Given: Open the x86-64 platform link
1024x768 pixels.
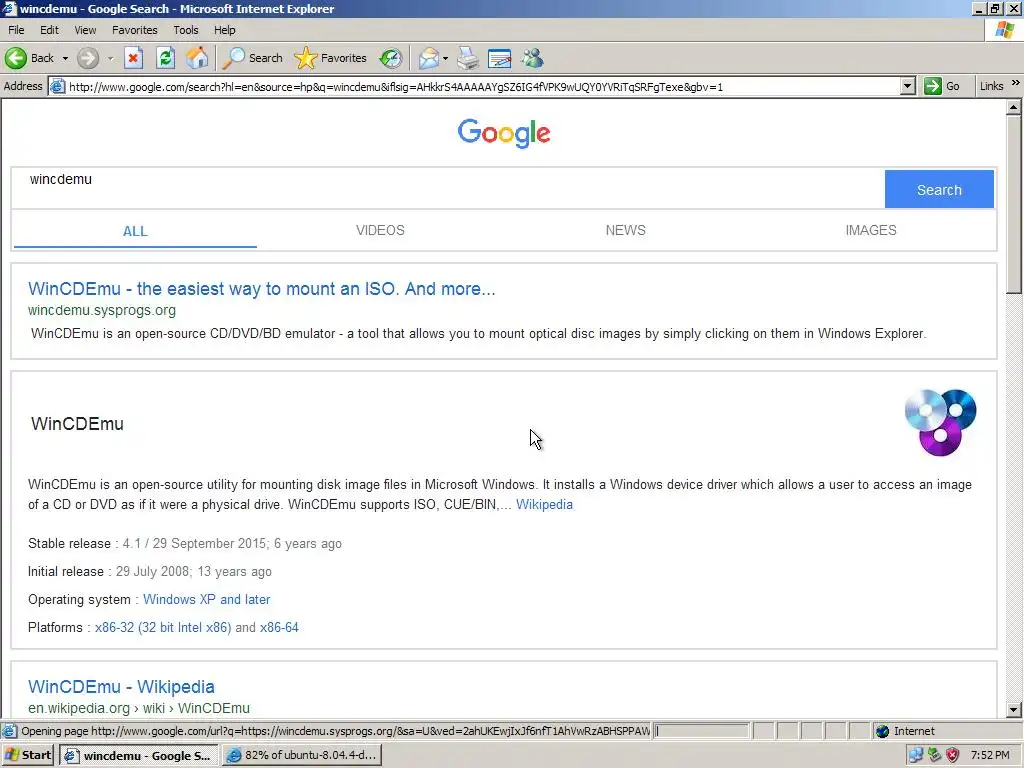Looking at the screenshot, I should coord(279,628).
